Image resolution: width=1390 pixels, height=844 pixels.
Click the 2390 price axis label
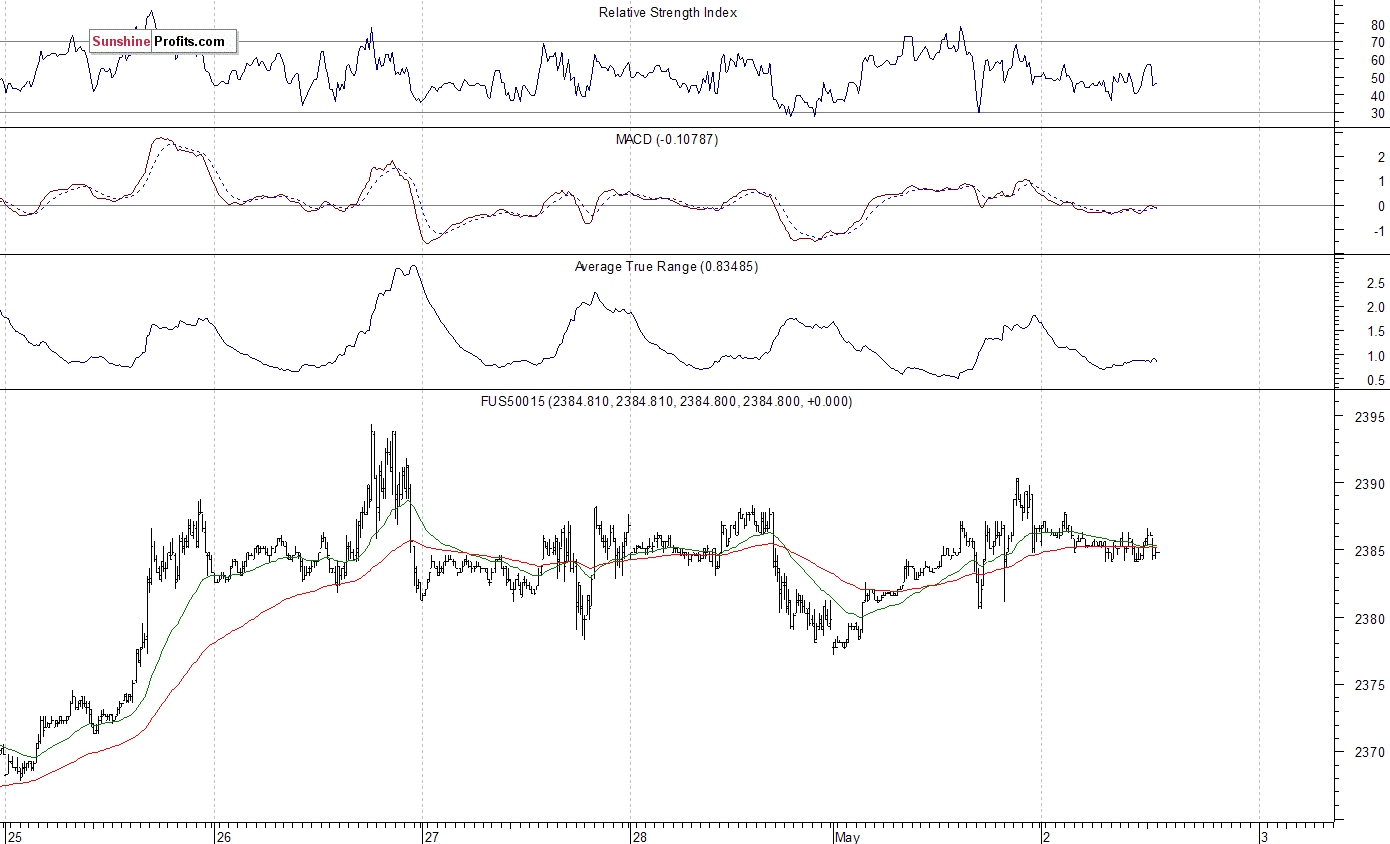1370,484
